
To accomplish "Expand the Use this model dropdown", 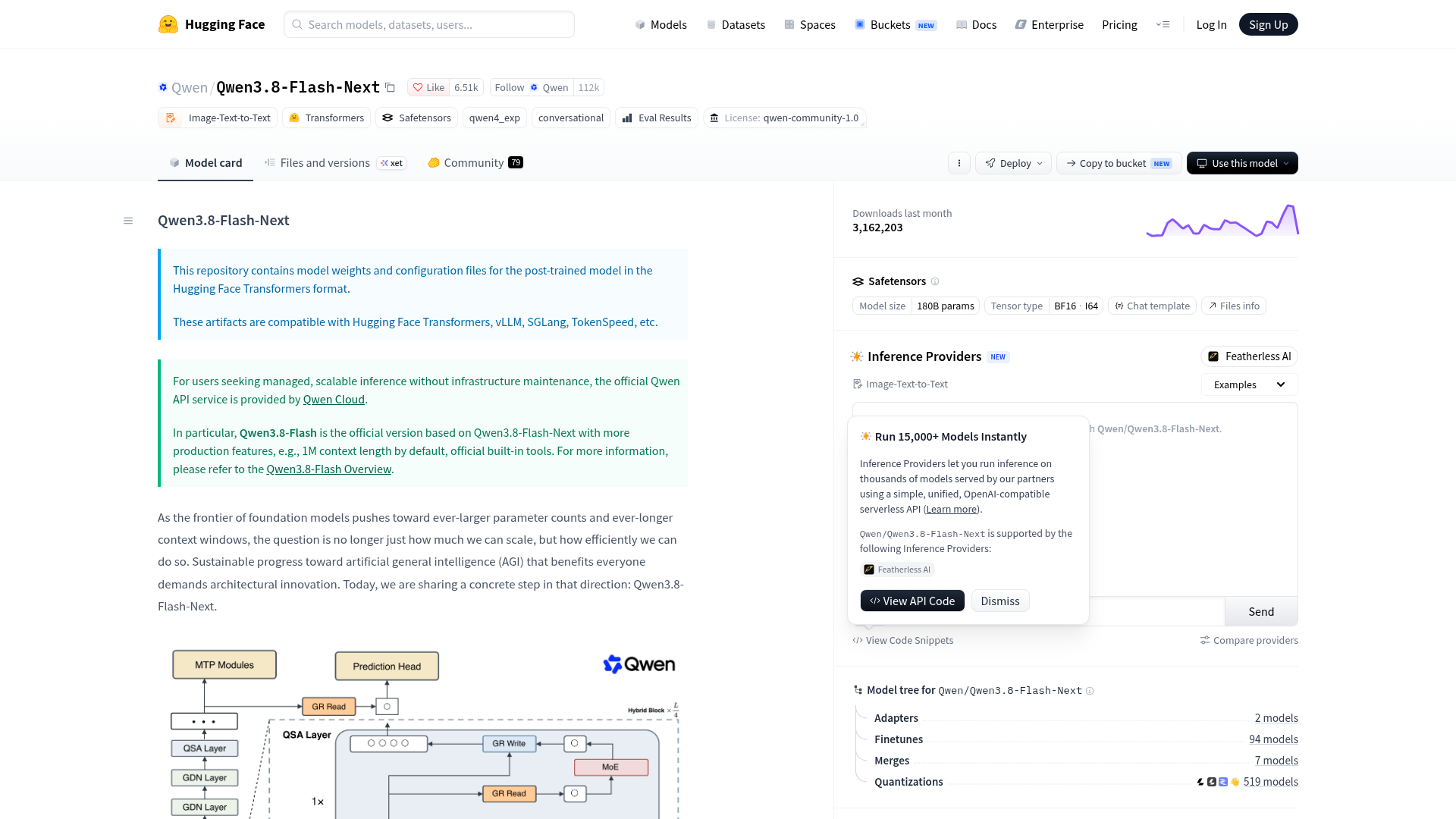I will (x=1242, y=163).
